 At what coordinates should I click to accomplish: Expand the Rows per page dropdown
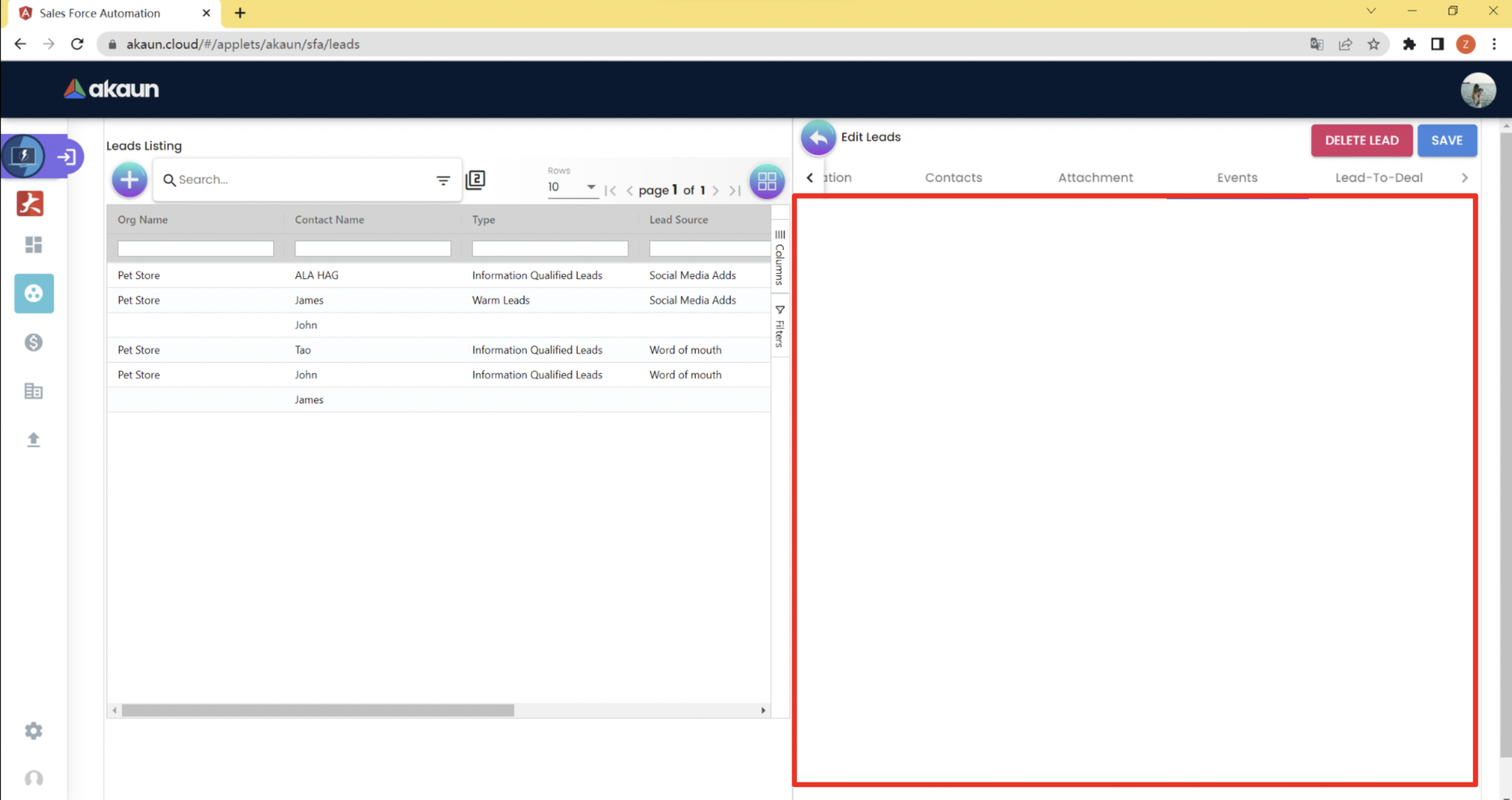(x=572, y=187)
